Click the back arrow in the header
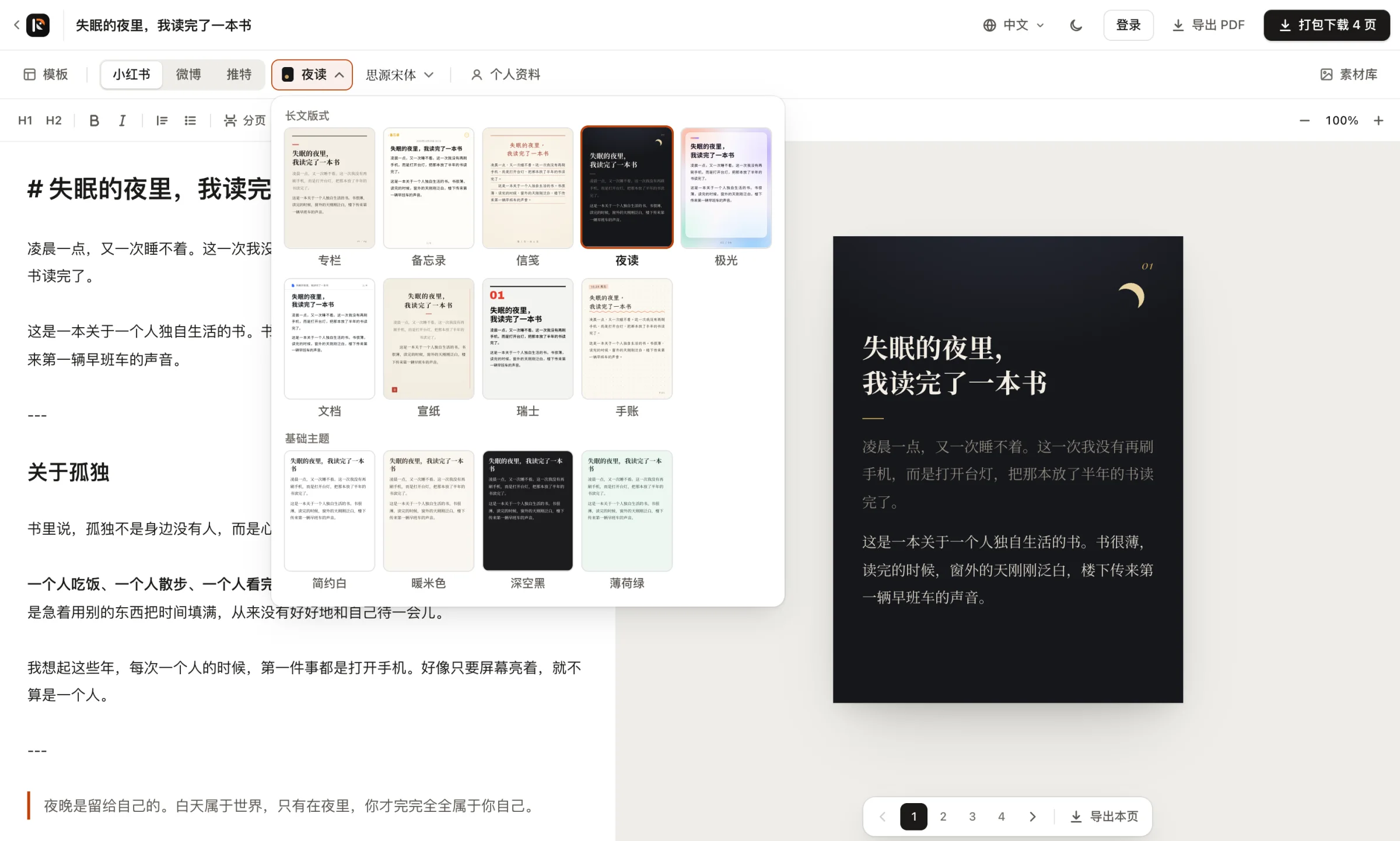This screenshot has width=1400, height=841. [x=16, y=25]
